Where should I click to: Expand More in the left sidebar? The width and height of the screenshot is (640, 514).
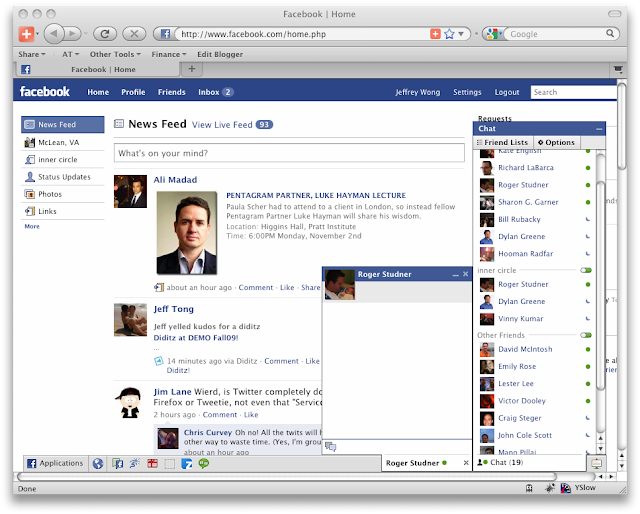pos(32,226)
